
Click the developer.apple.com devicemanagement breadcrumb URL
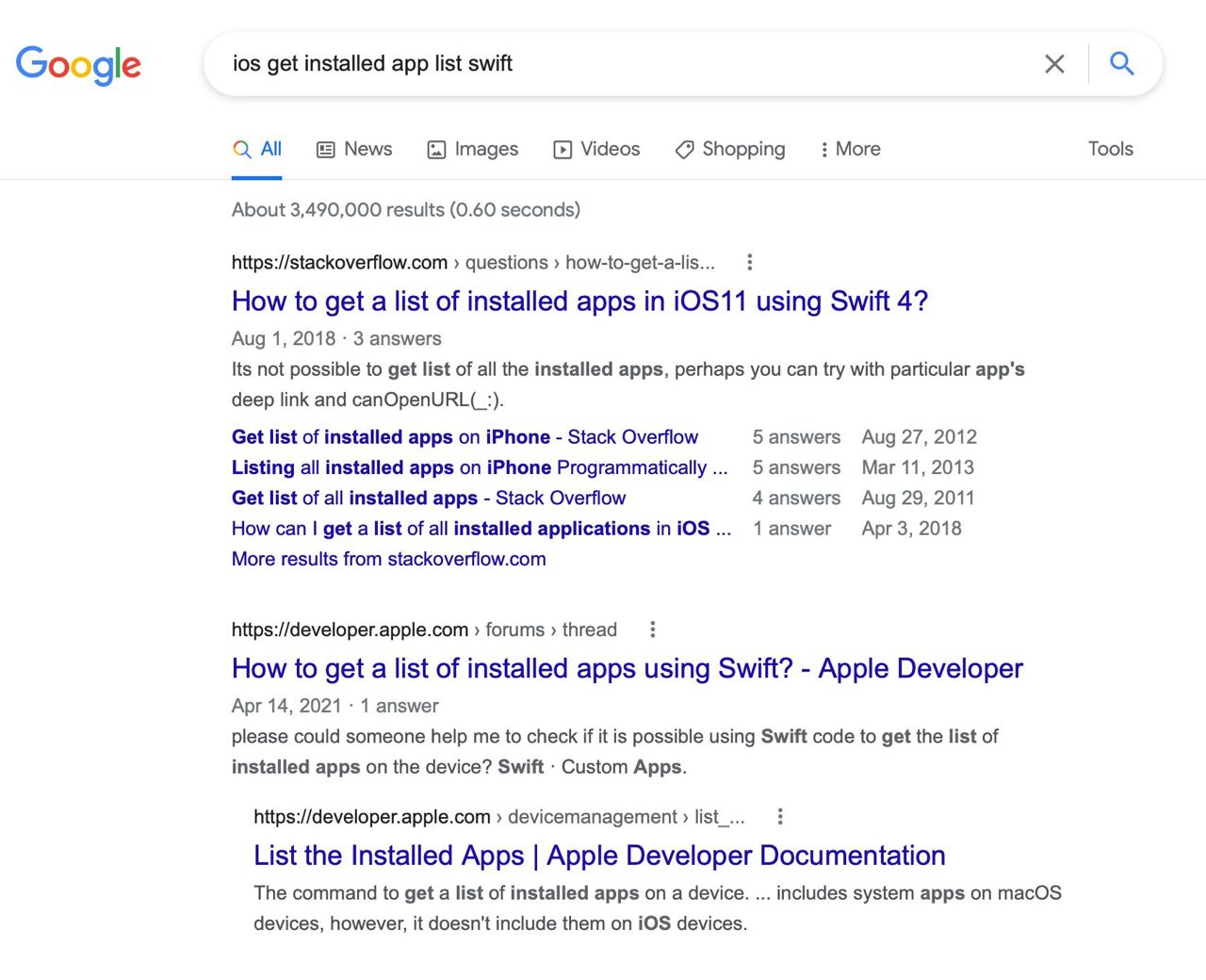pos(499,816)
